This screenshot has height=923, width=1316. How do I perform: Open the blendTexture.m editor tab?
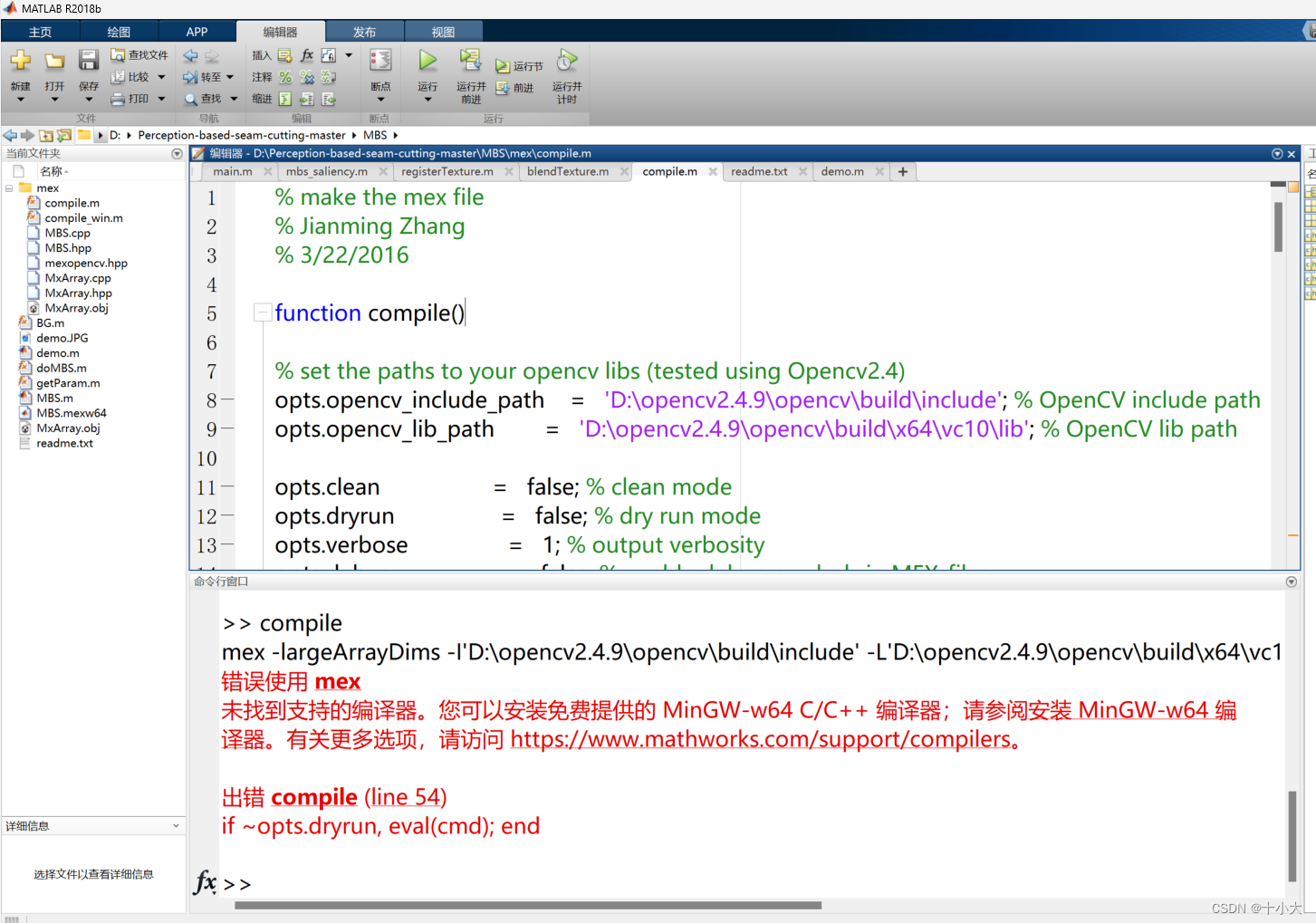tap(568, 171)
